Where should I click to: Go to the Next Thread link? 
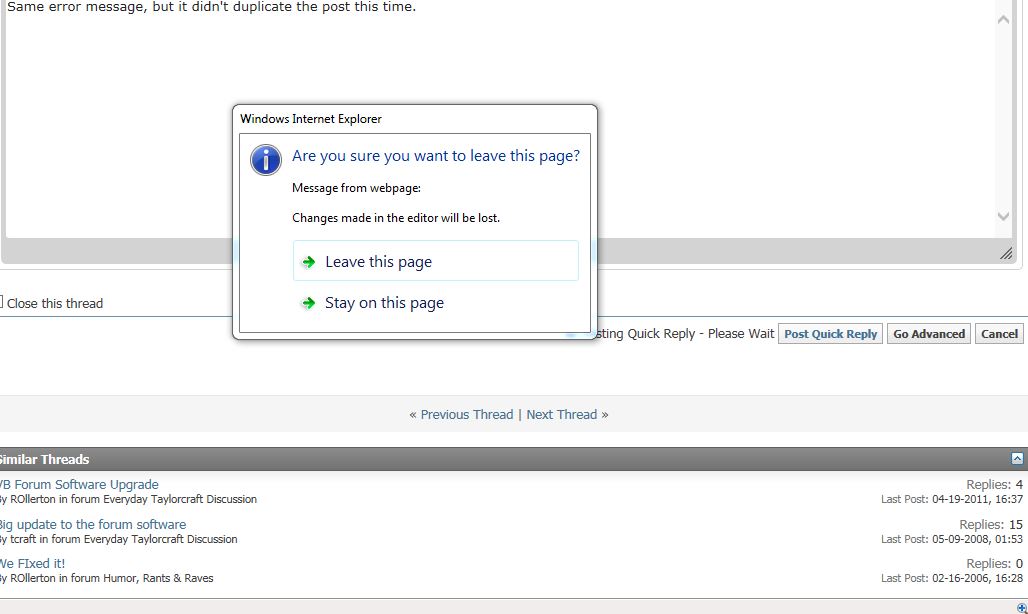(x=562, y=414)
